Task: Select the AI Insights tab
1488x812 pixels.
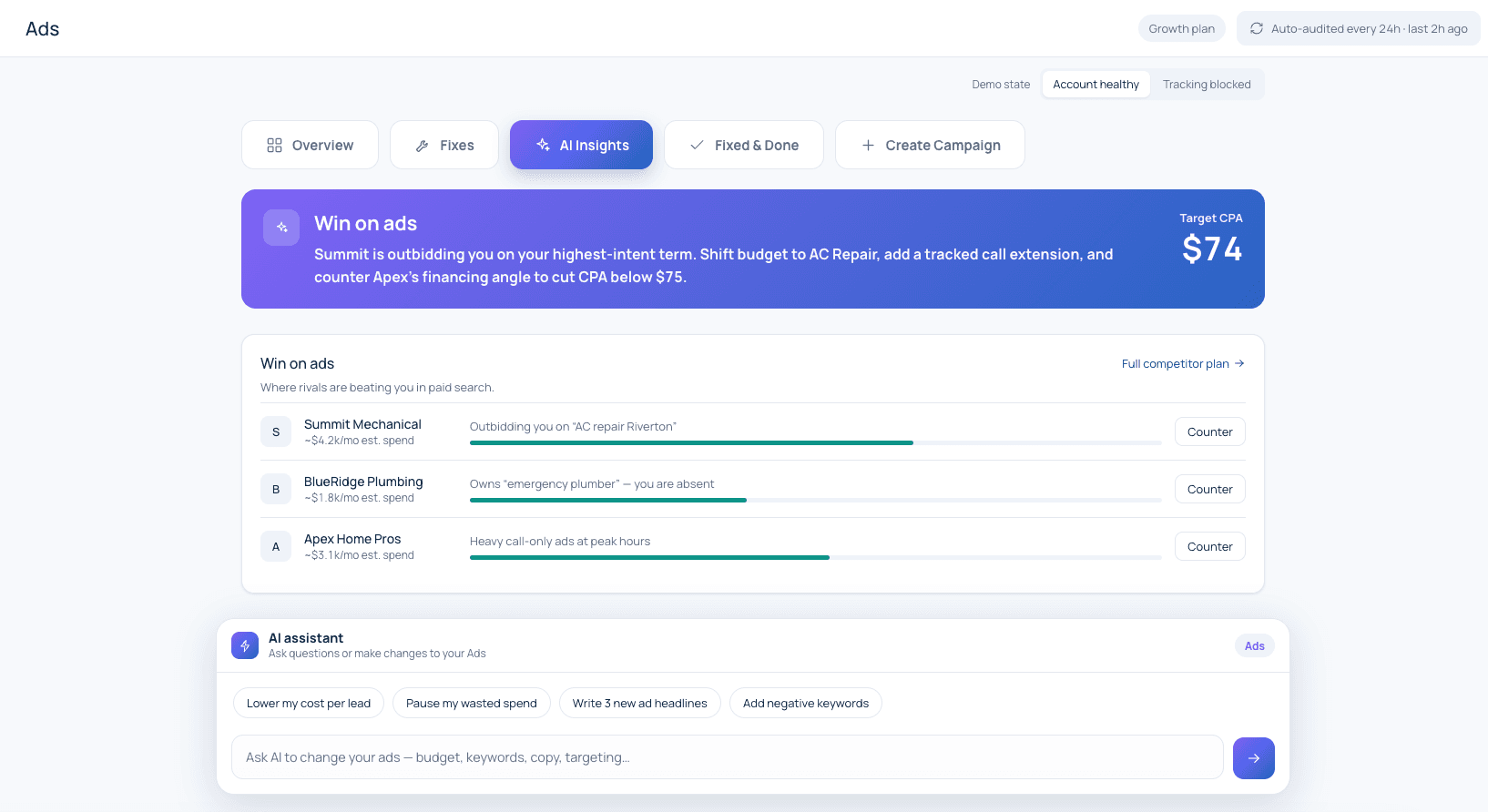Action: (x=581, y=145)
